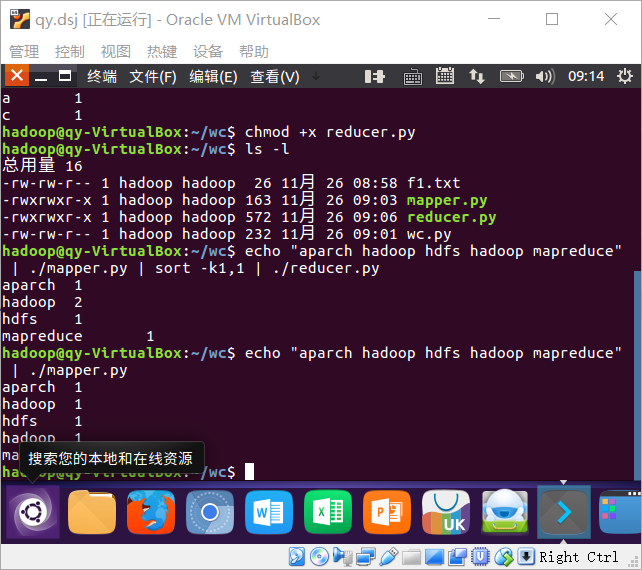Screen dimensions: 642x570
Task: Open the keyboard layout indicator
Action: click(413, 77)
